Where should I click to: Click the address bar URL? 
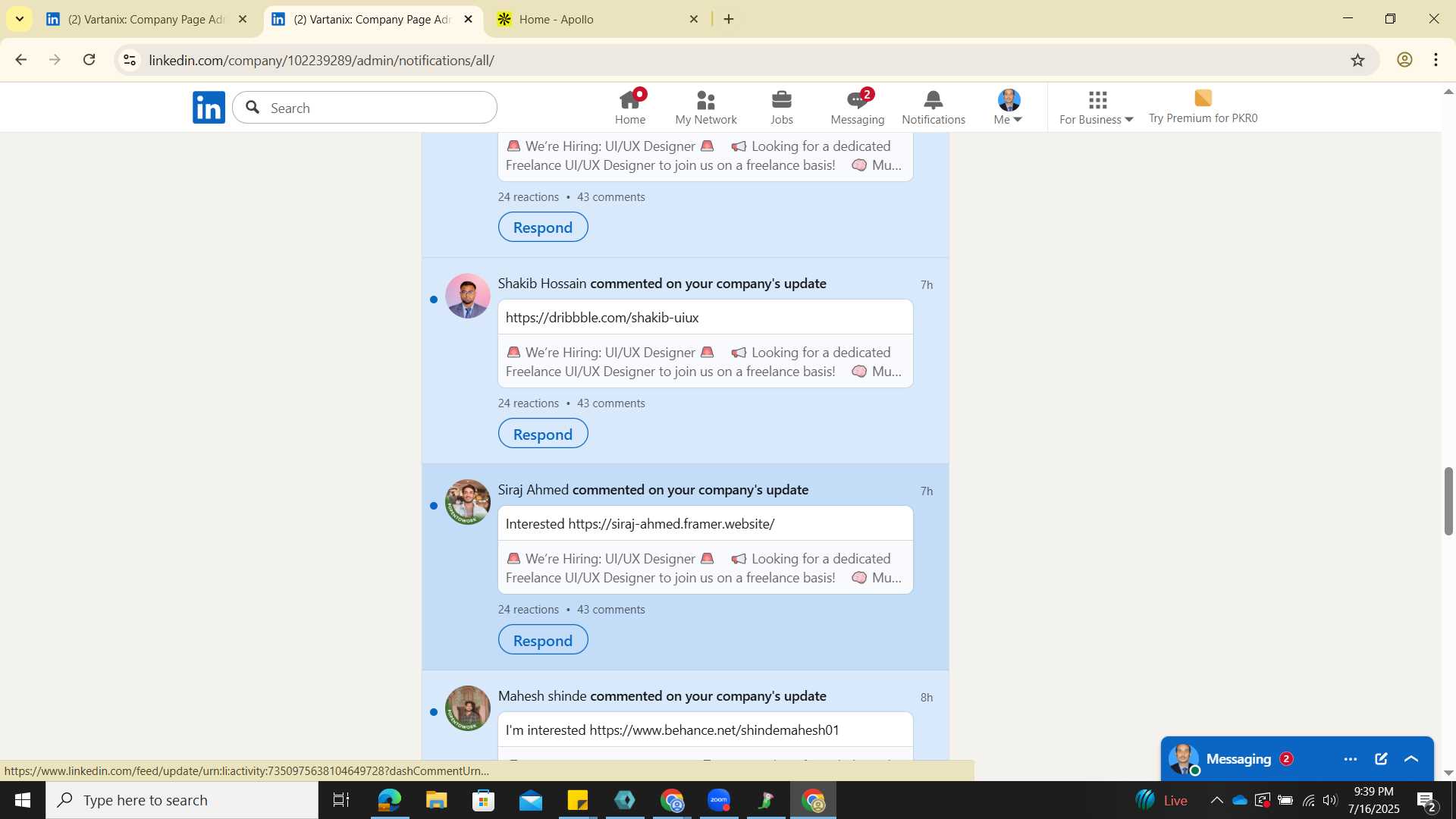click(x=322, y=60)
